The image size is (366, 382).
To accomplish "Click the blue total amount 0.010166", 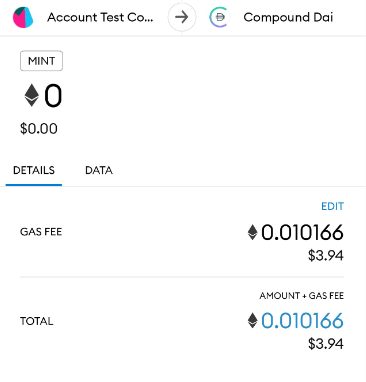I will pos(302,321).
